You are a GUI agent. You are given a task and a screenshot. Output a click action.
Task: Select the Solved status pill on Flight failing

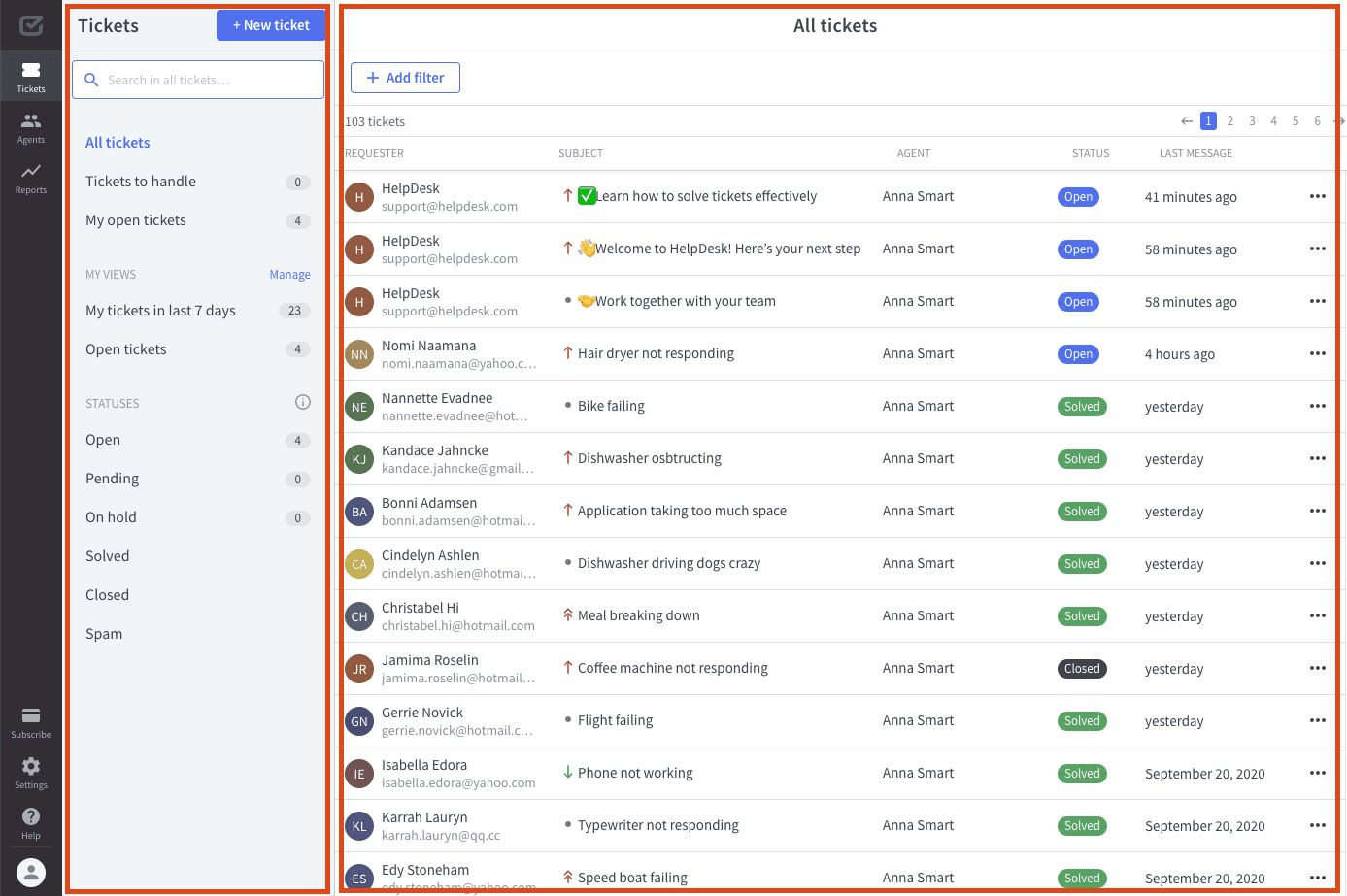pos(1082,720)
